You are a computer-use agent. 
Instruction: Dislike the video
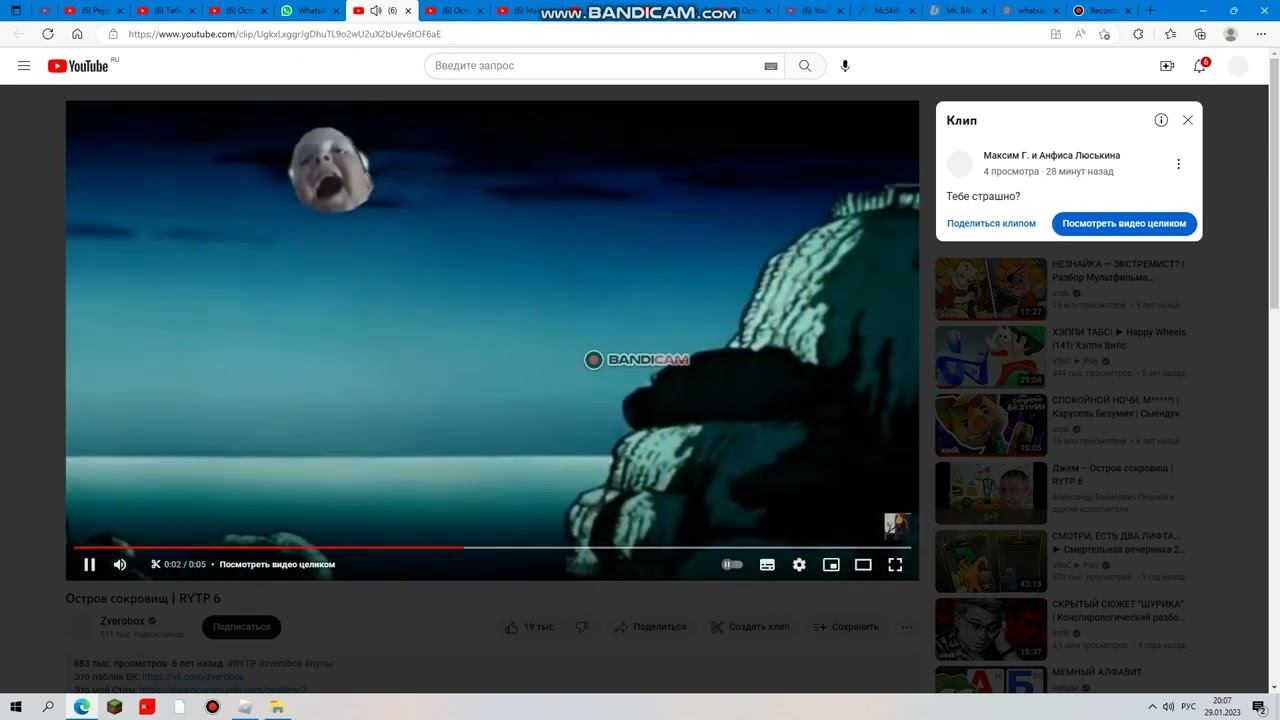[x=582, y=627]
